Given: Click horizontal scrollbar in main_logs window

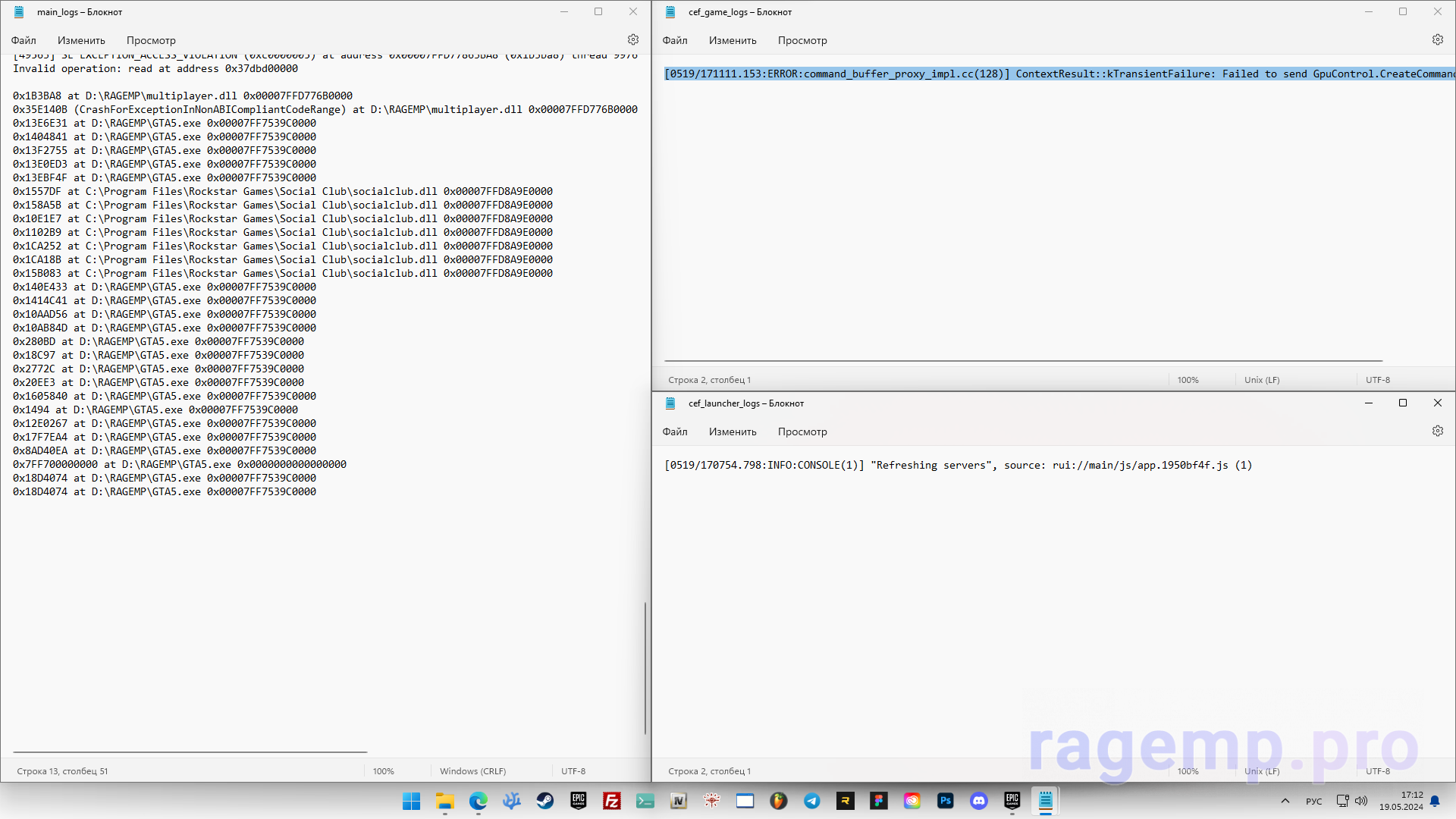Looking at the screenshot, I should pyautogui.click(x=190, y=752).
